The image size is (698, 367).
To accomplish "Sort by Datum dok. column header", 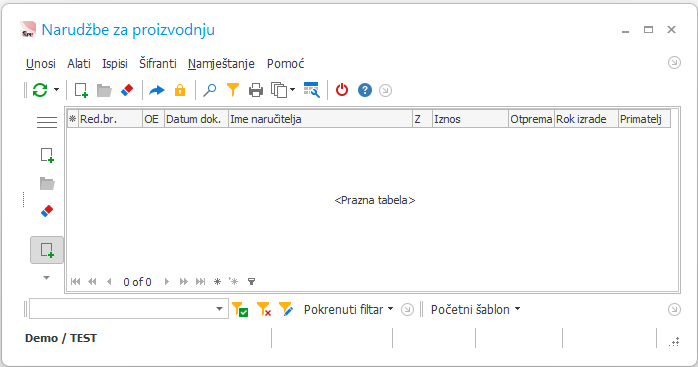I will click(196, 119).
